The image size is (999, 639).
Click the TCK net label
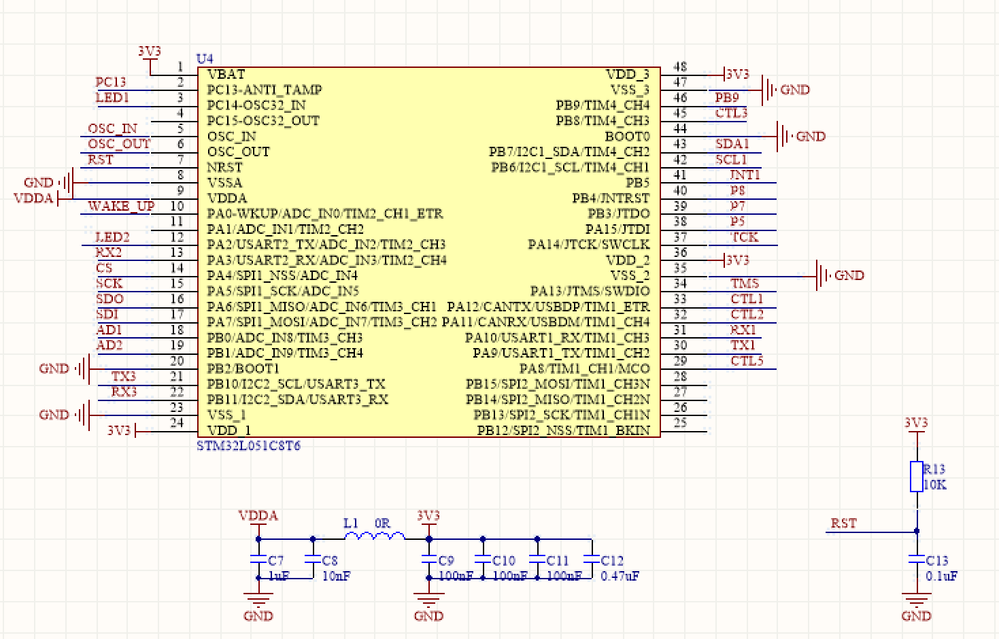pyautogui.click(x=745, y=238)
